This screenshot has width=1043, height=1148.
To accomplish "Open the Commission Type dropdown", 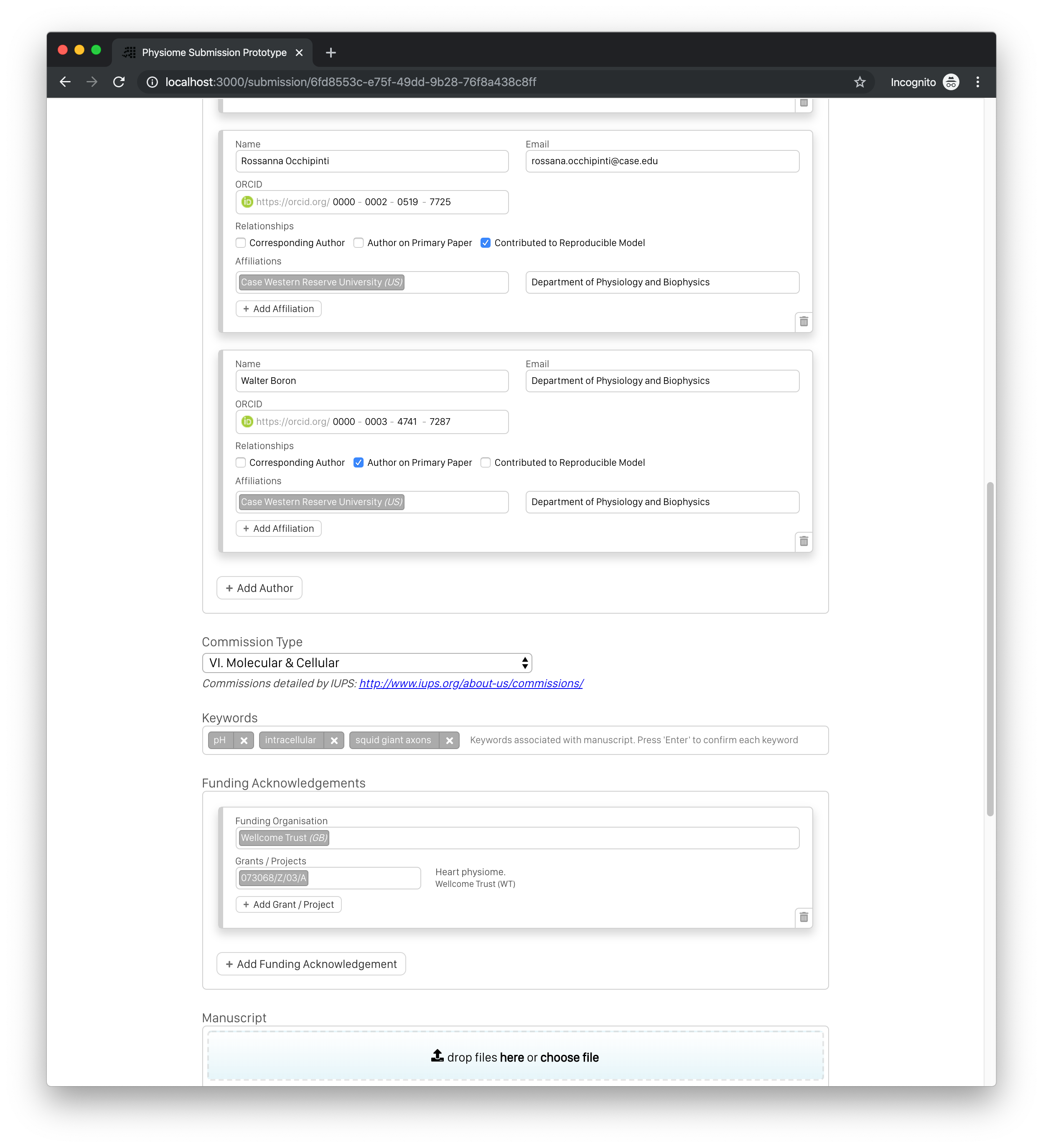I will click(x=367, y=663).
